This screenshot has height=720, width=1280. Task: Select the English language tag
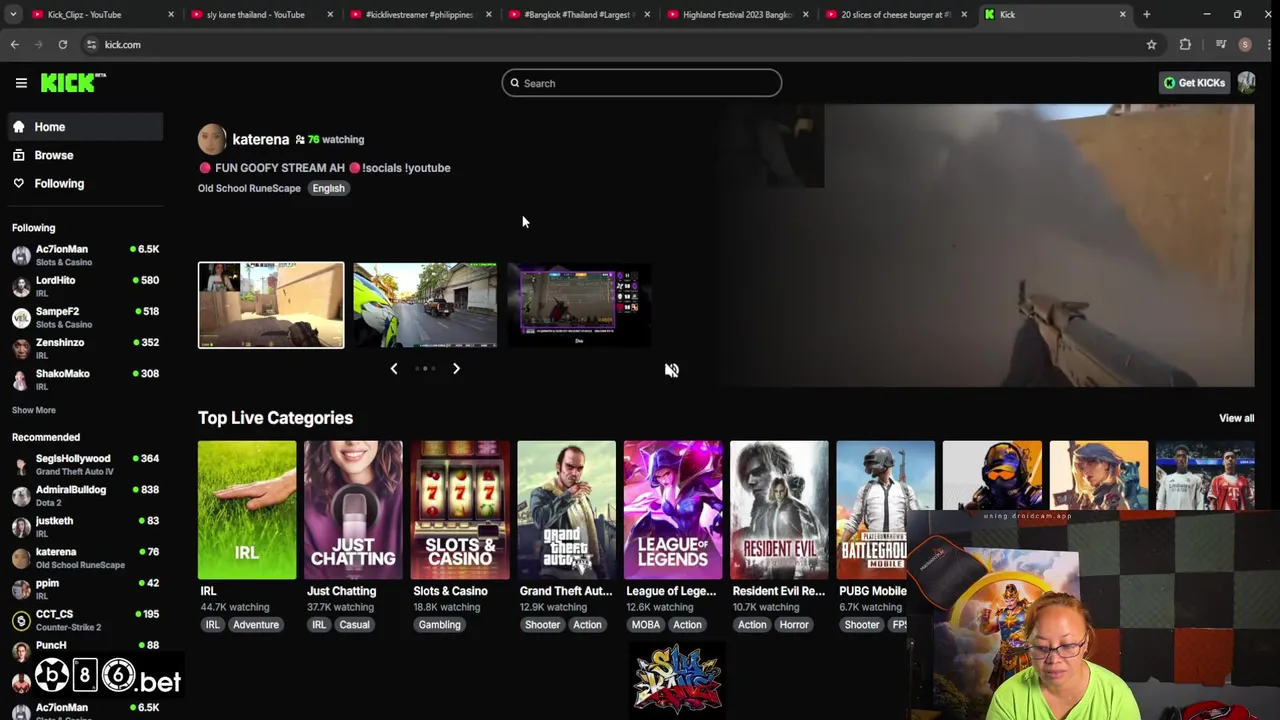pos(328,188)
